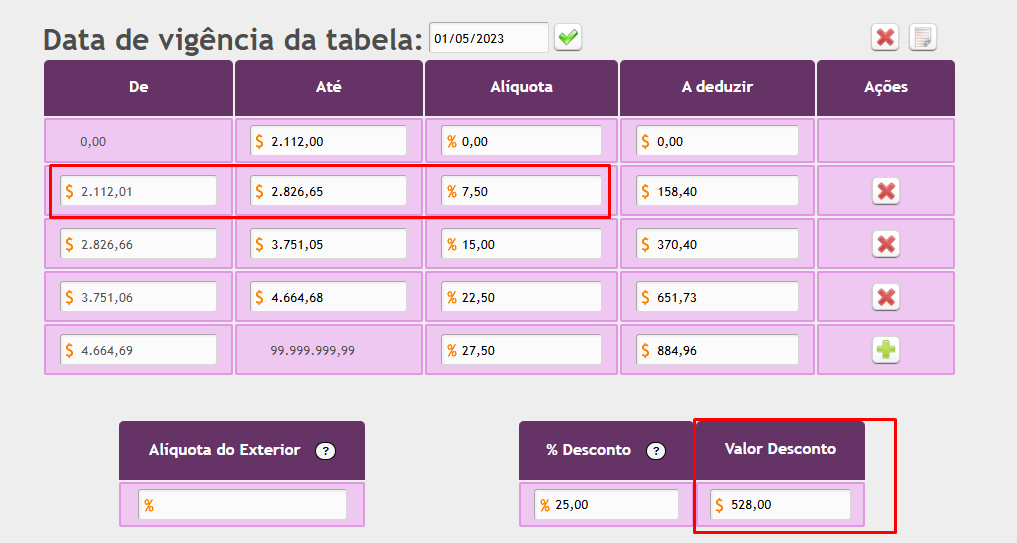The image size is (1017, 543).
Task: Remove the 15,00 aliquot row
Action: point(885,244)
